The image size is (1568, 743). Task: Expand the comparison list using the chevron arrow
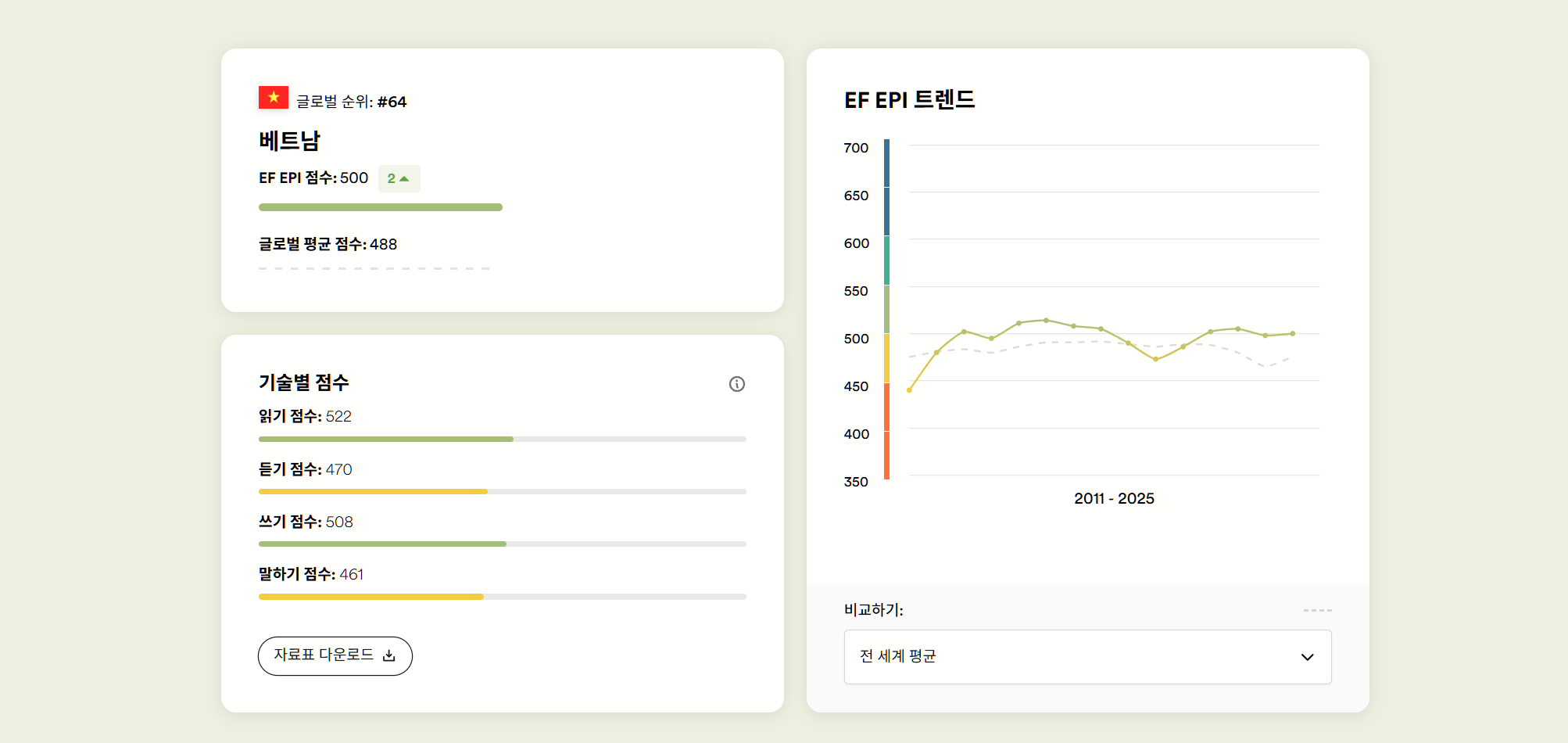coord(1307,657)
